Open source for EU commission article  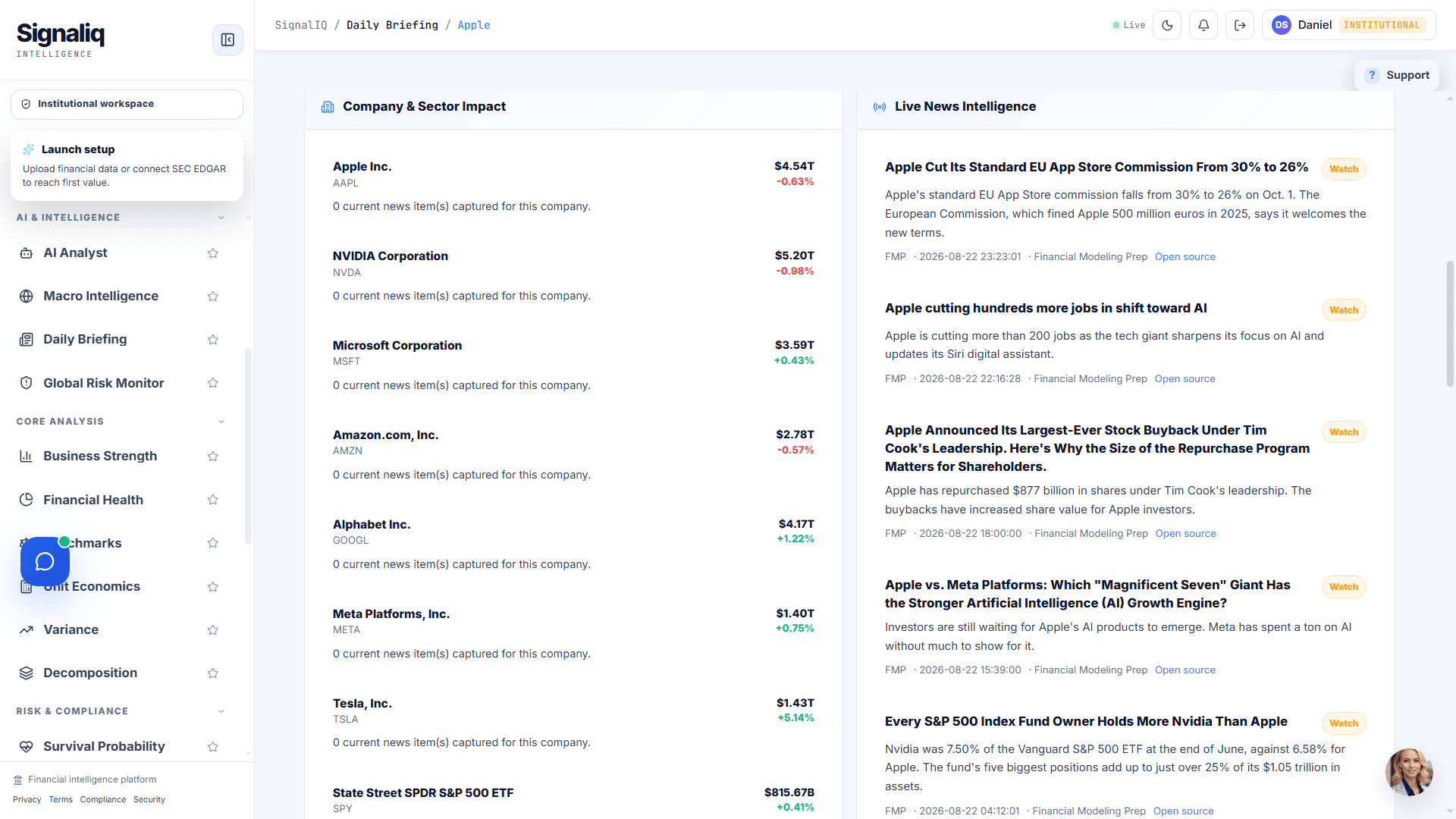point(1185,257)
